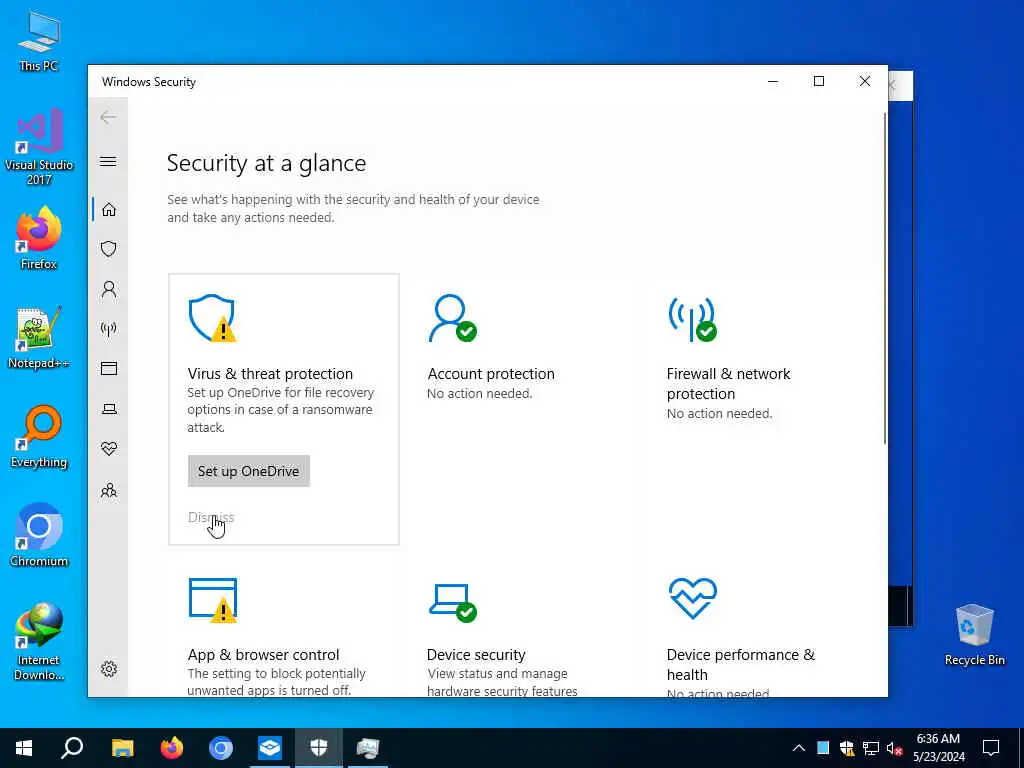Screen dimensions: 1024x768
Task: Show hidden system tray icons
Action: coord(799,748)
